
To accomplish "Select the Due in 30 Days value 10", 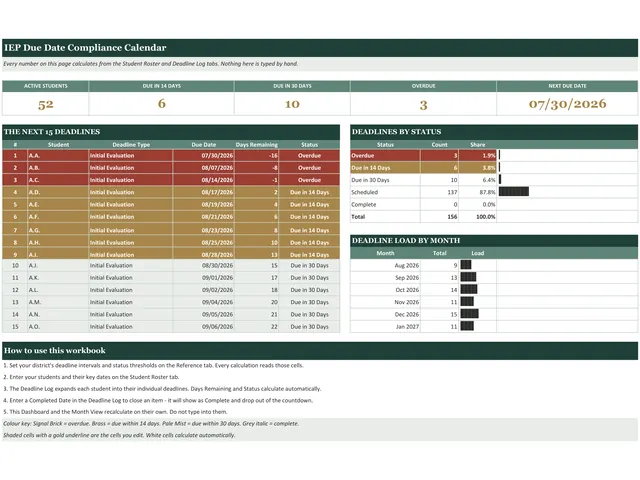I will (x=292, y=104).
